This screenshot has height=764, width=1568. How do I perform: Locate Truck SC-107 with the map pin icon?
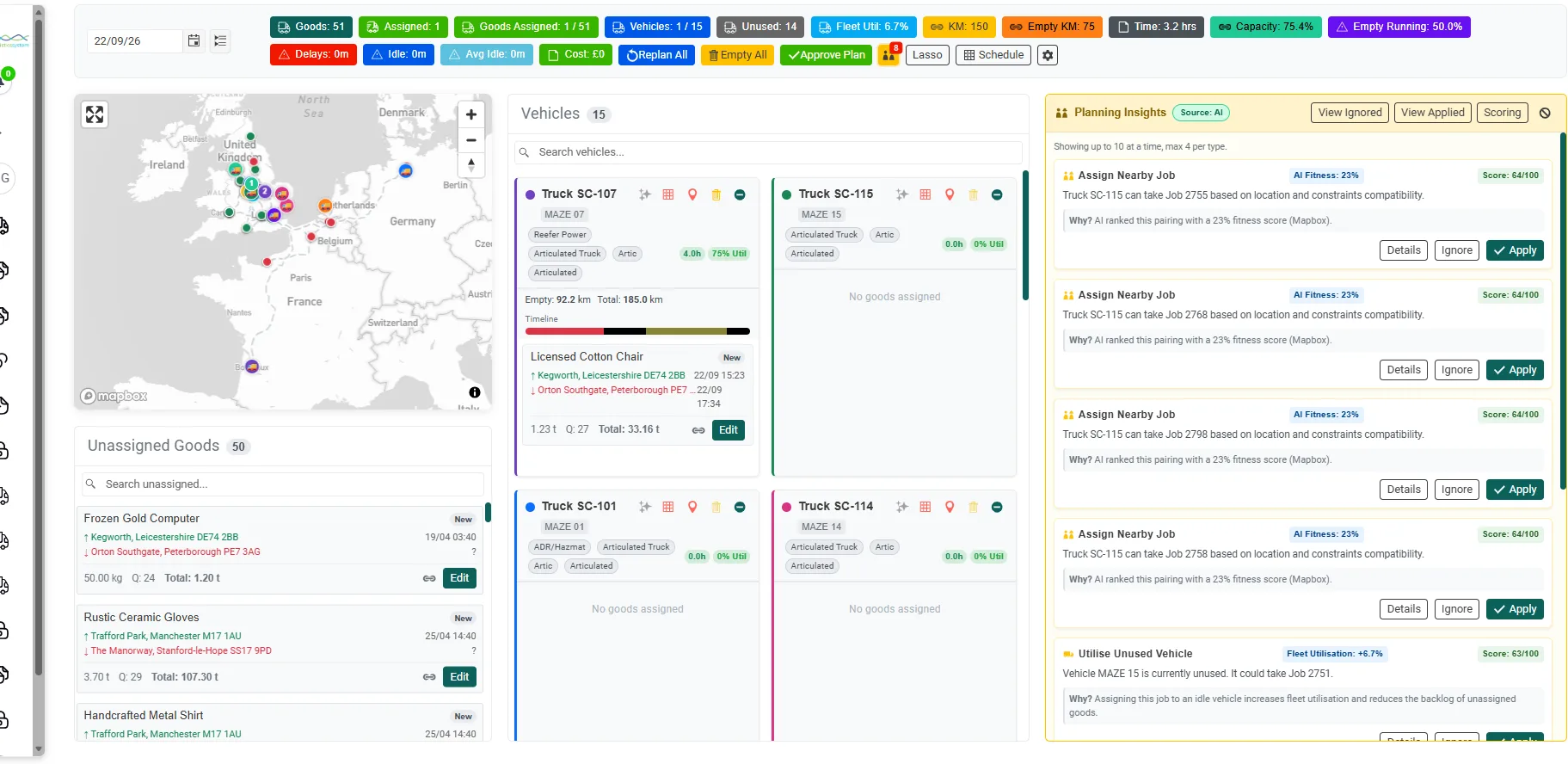[692, 194]
